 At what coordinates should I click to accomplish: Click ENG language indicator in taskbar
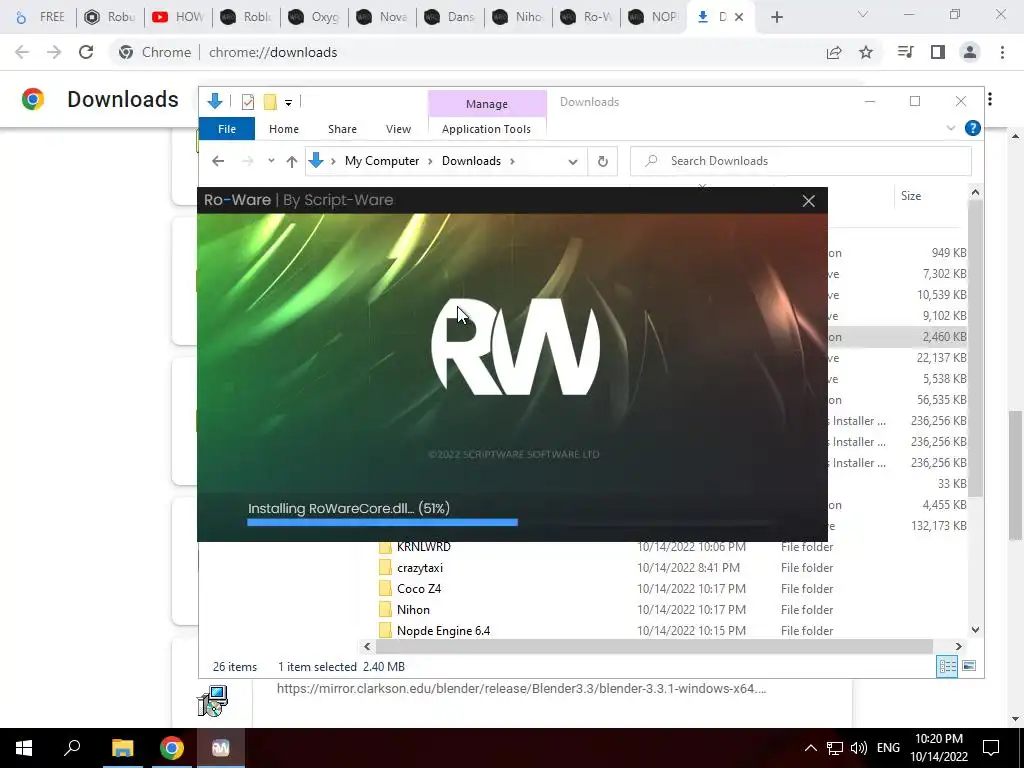(888, 748)
